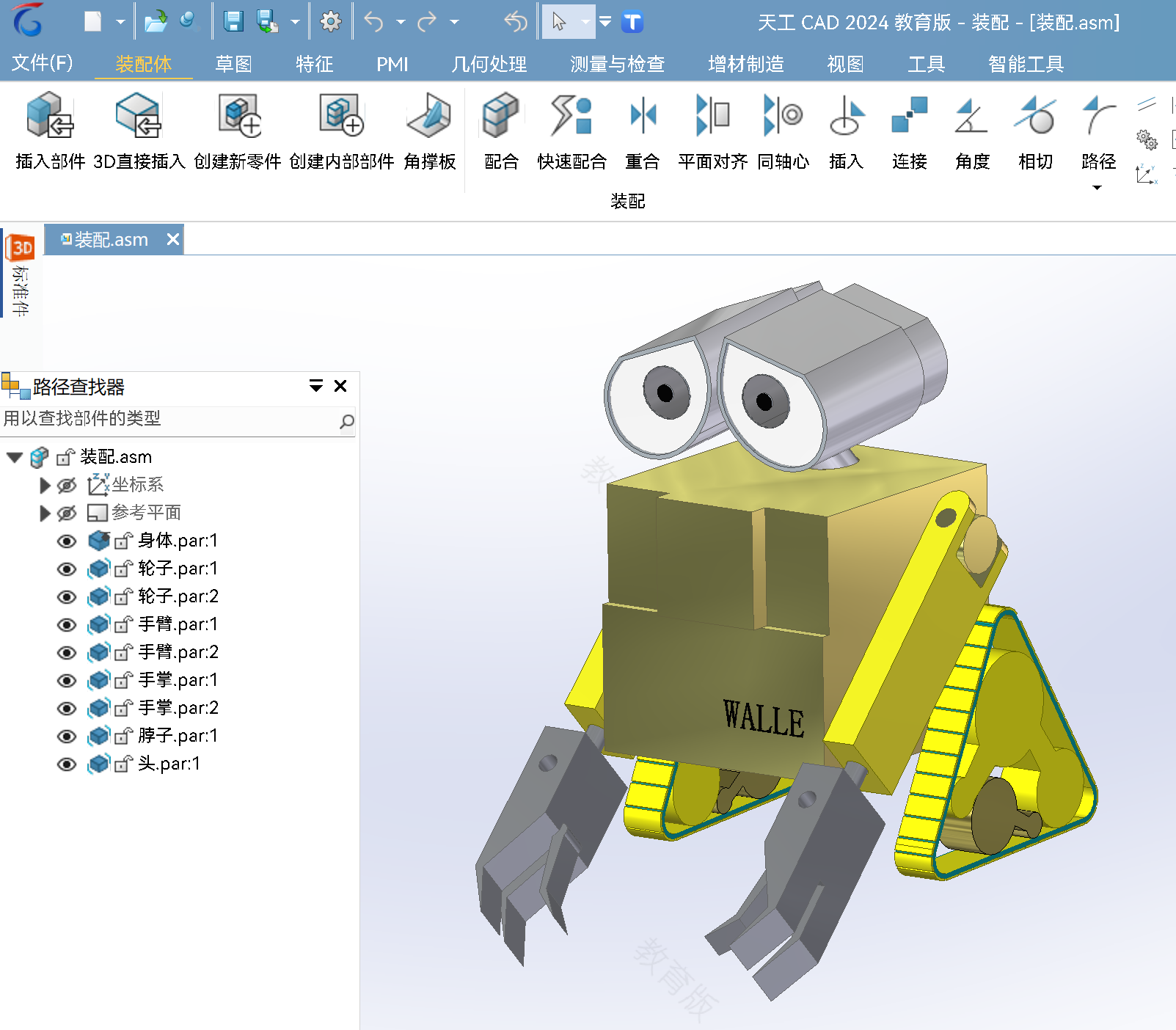Screen dimensions: 1176x1030
Task: Click the search magnifier in PathFinder
Action: [x=347, y=421]
